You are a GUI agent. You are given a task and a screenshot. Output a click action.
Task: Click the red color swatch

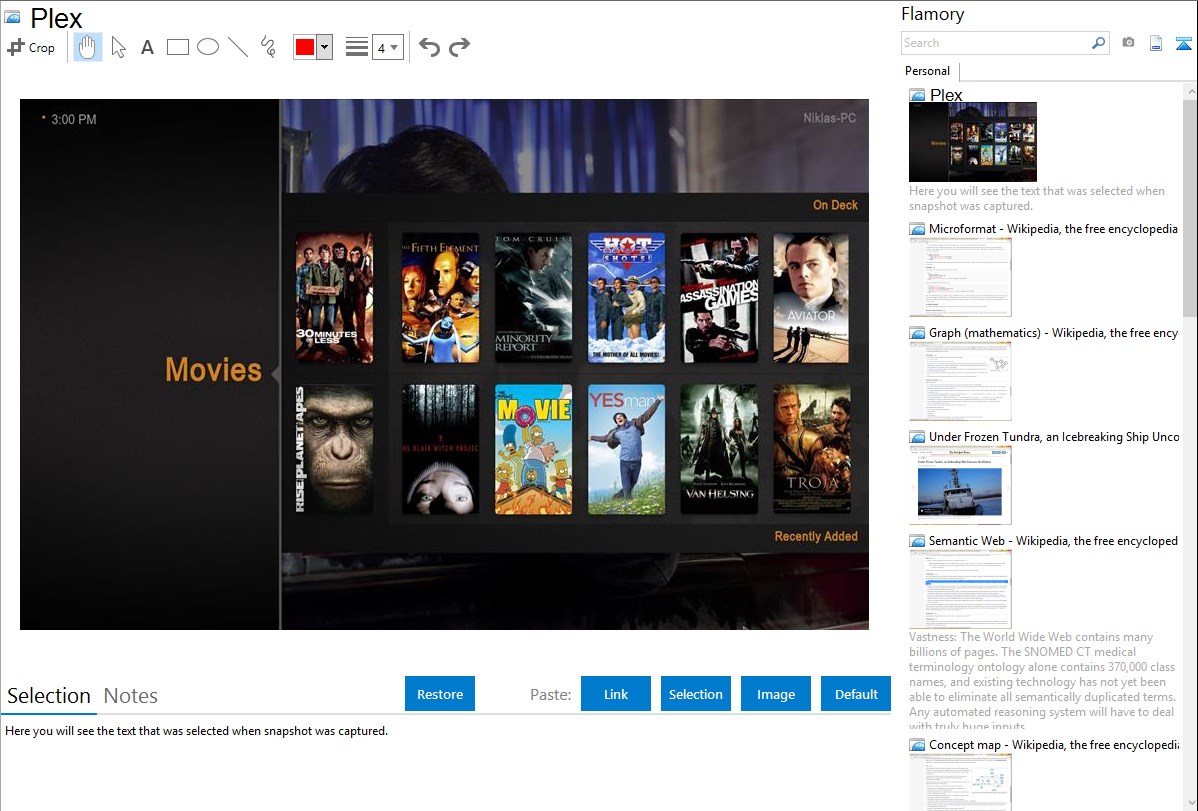click(305, 47)
